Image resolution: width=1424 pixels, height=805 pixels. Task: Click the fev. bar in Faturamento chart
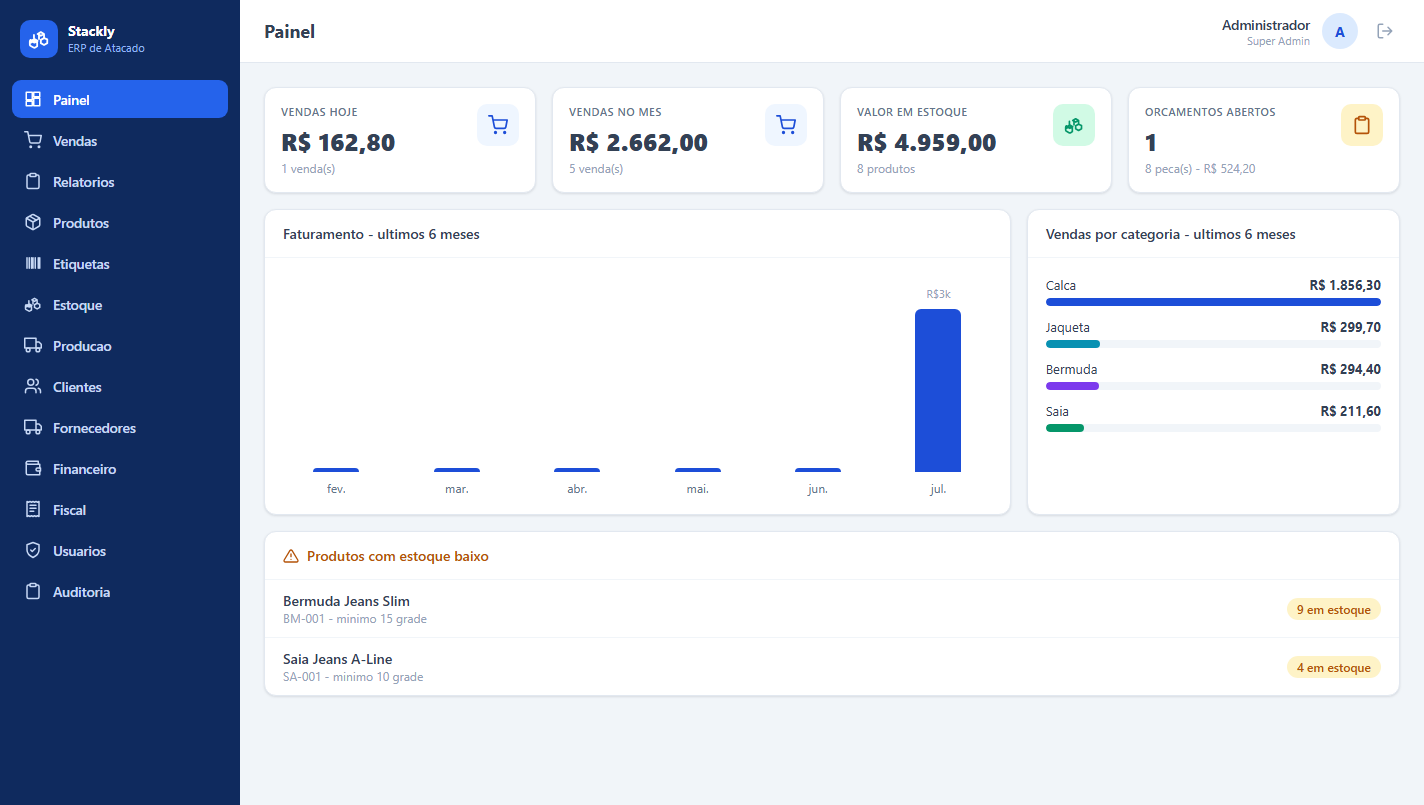(x=336, y=470)
